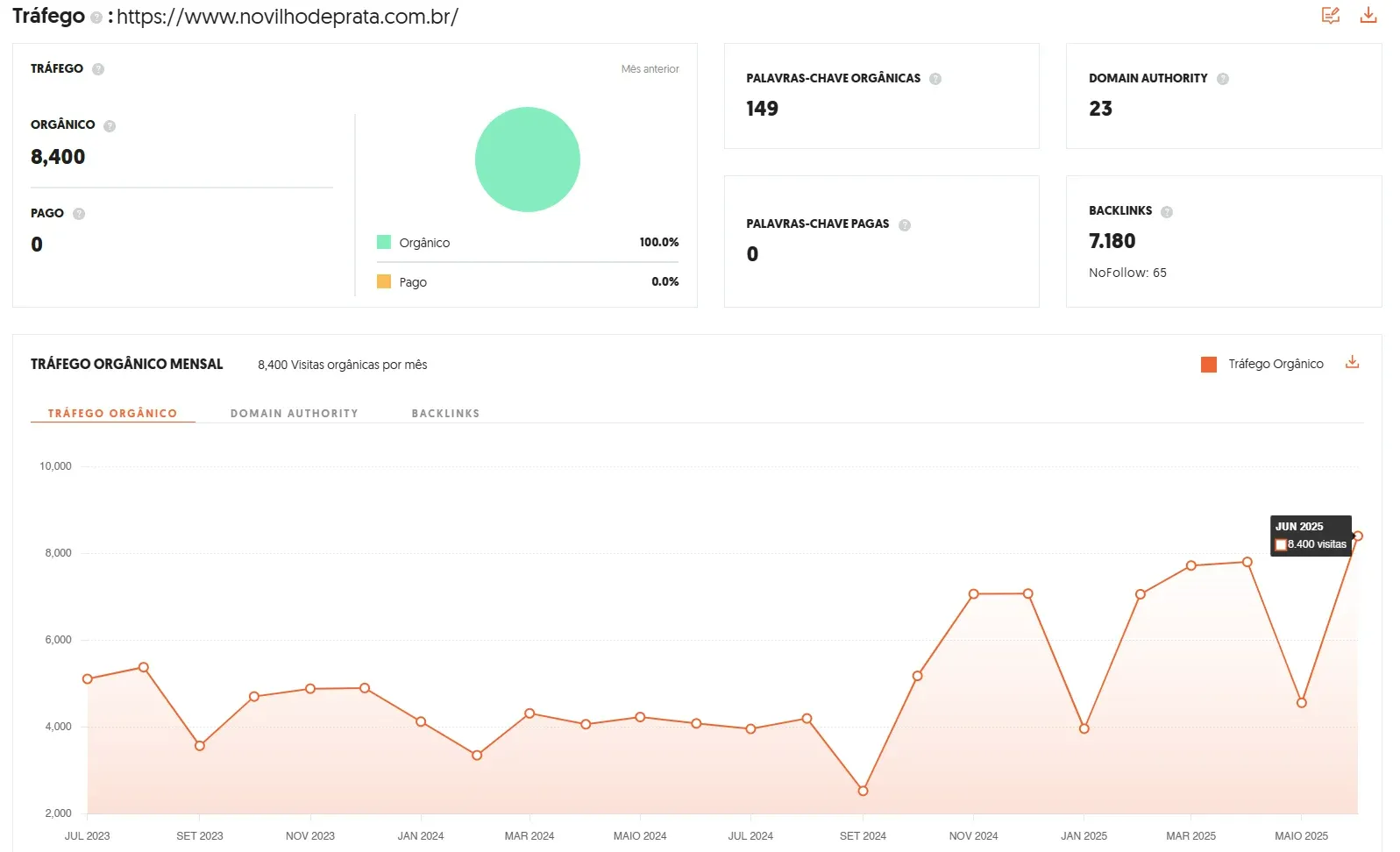Click the download icon in the top-right header

1368,15
